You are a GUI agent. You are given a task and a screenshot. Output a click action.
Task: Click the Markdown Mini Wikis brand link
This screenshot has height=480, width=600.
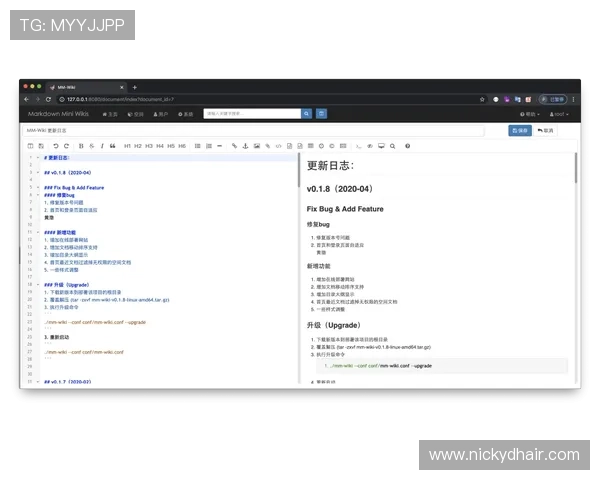tap(58, 114)
